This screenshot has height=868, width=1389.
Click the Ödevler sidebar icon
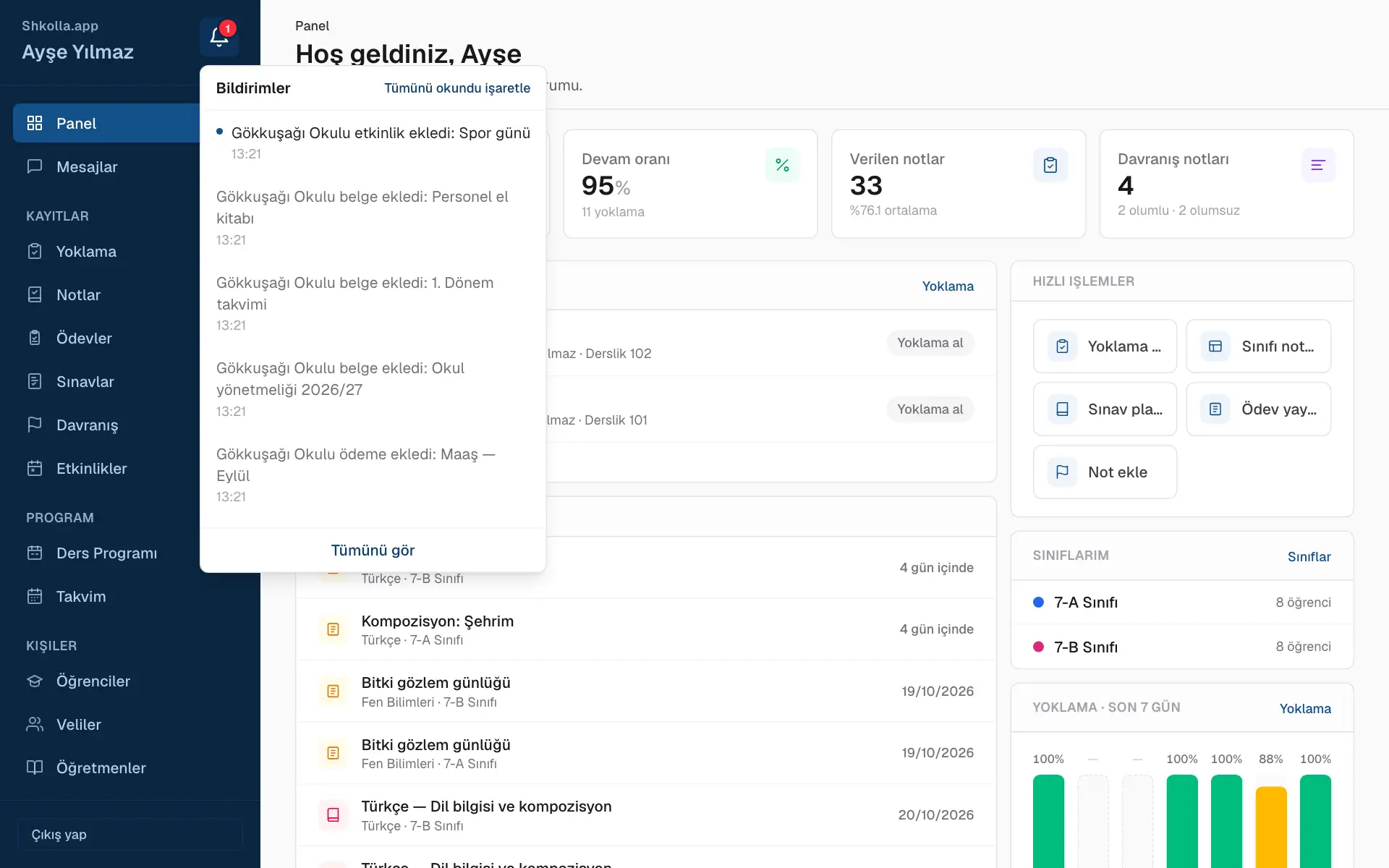click(35, 338)
